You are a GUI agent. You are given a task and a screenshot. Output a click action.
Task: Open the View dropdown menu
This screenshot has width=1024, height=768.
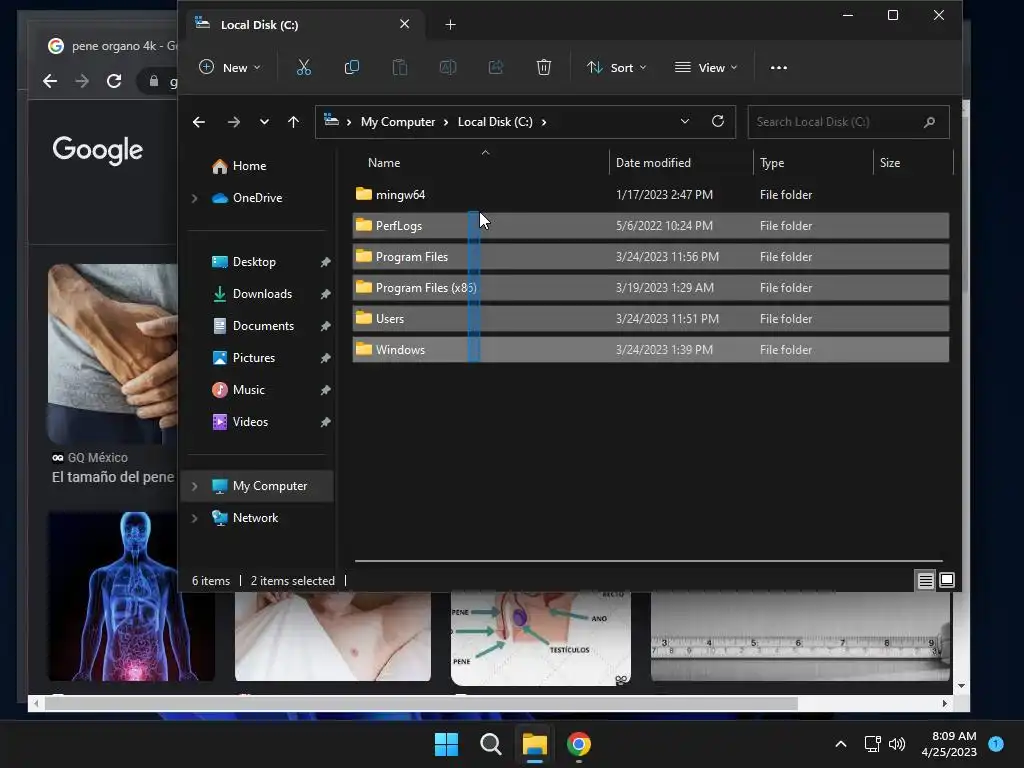706,67
